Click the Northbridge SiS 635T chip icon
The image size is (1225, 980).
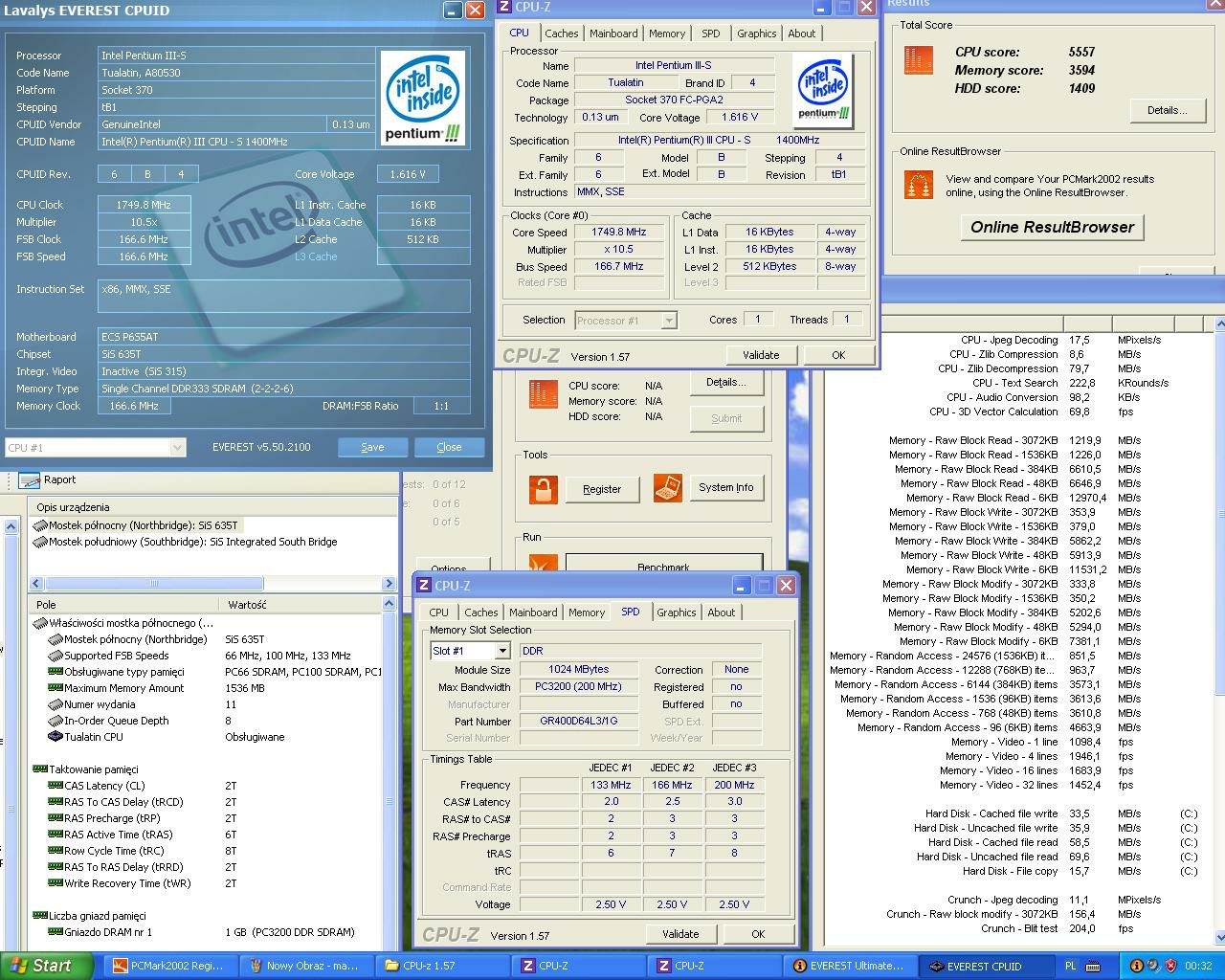(x=40, y=525)
